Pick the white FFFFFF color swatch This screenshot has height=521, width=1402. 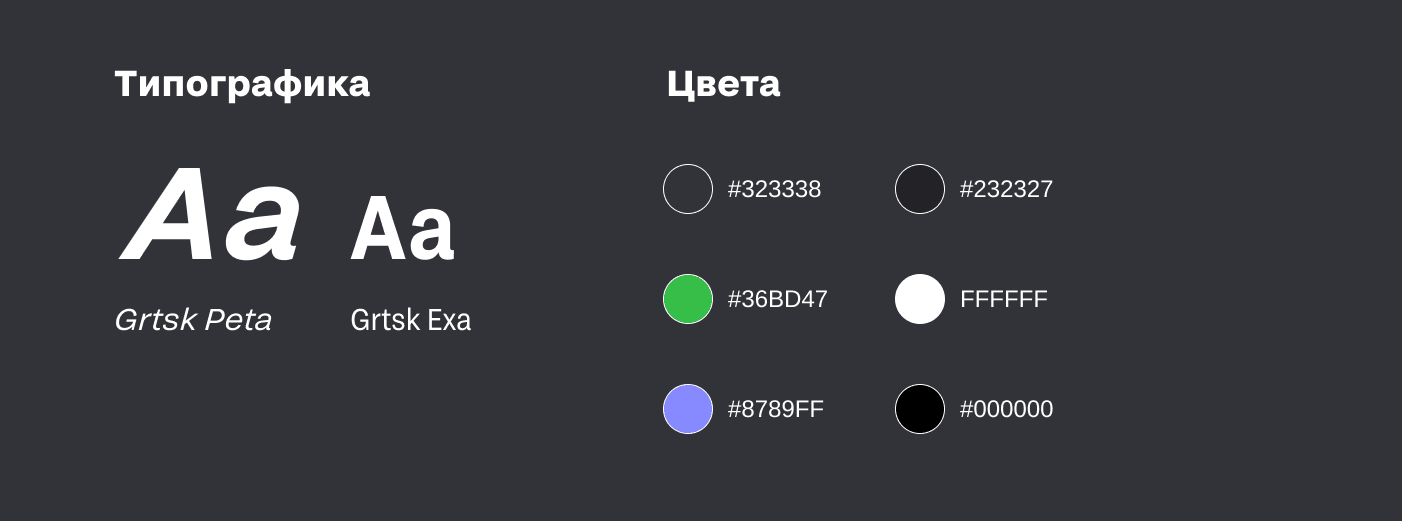920,299
